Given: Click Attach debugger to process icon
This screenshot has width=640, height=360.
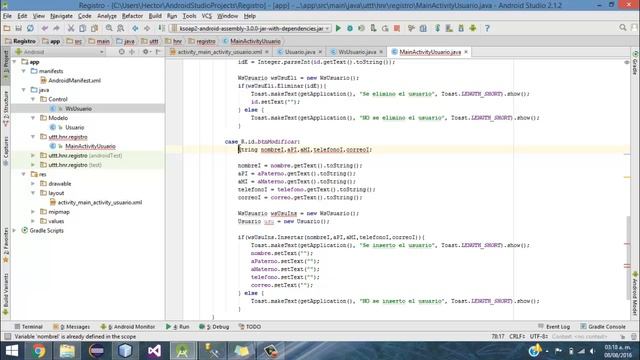Looking at the screenshot, I should click(x=373, y=28).
